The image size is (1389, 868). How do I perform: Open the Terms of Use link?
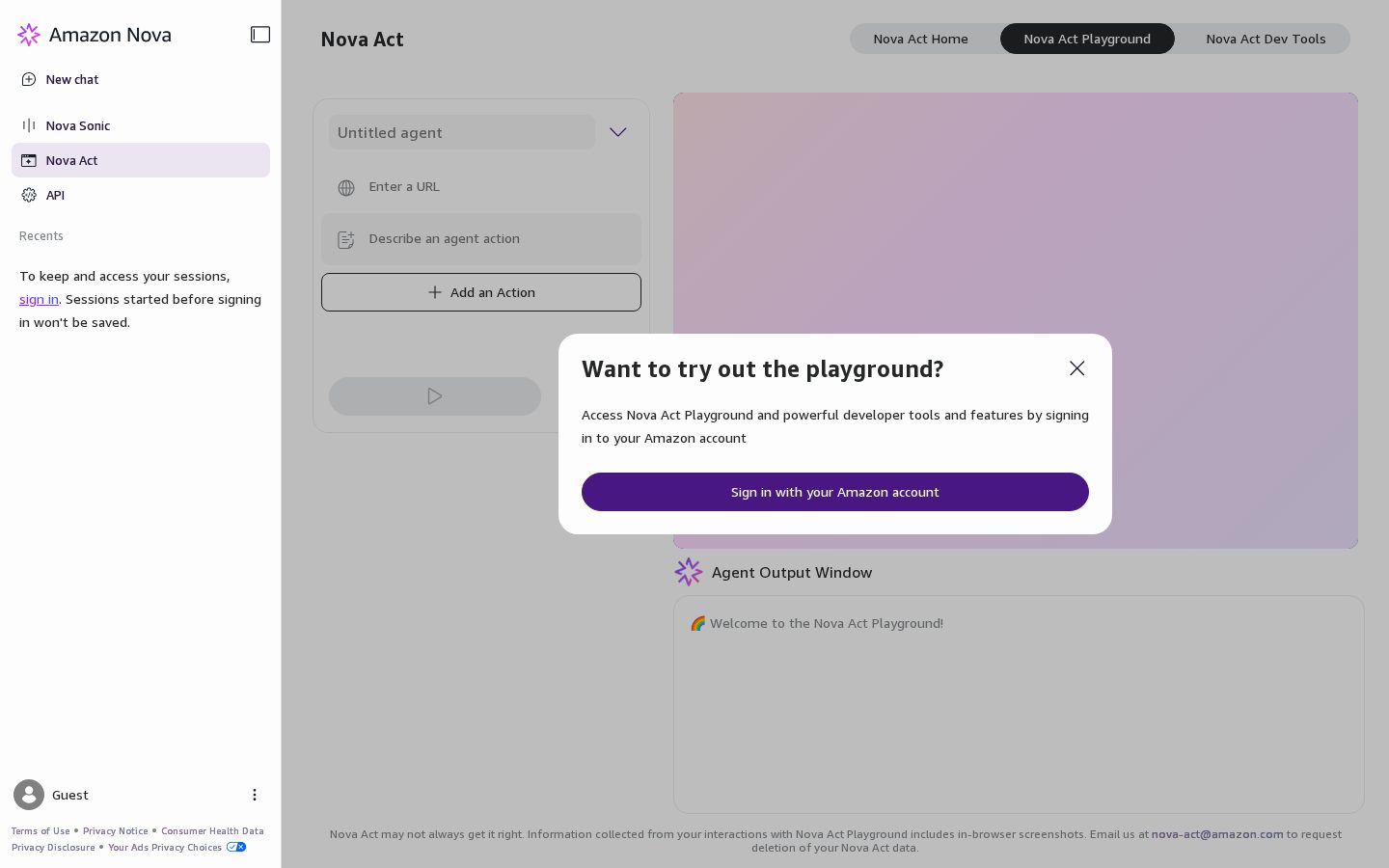41,830
